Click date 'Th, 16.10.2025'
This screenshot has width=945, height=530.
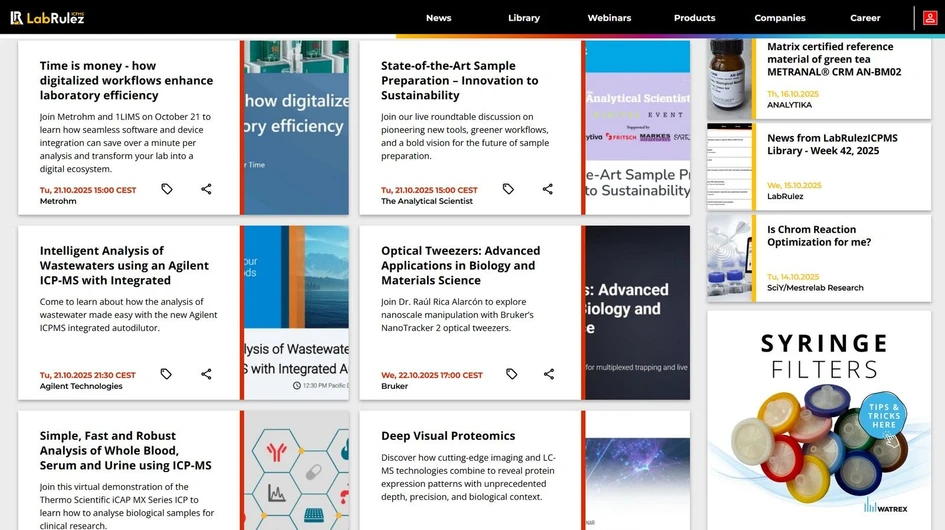tap(793, 94)
